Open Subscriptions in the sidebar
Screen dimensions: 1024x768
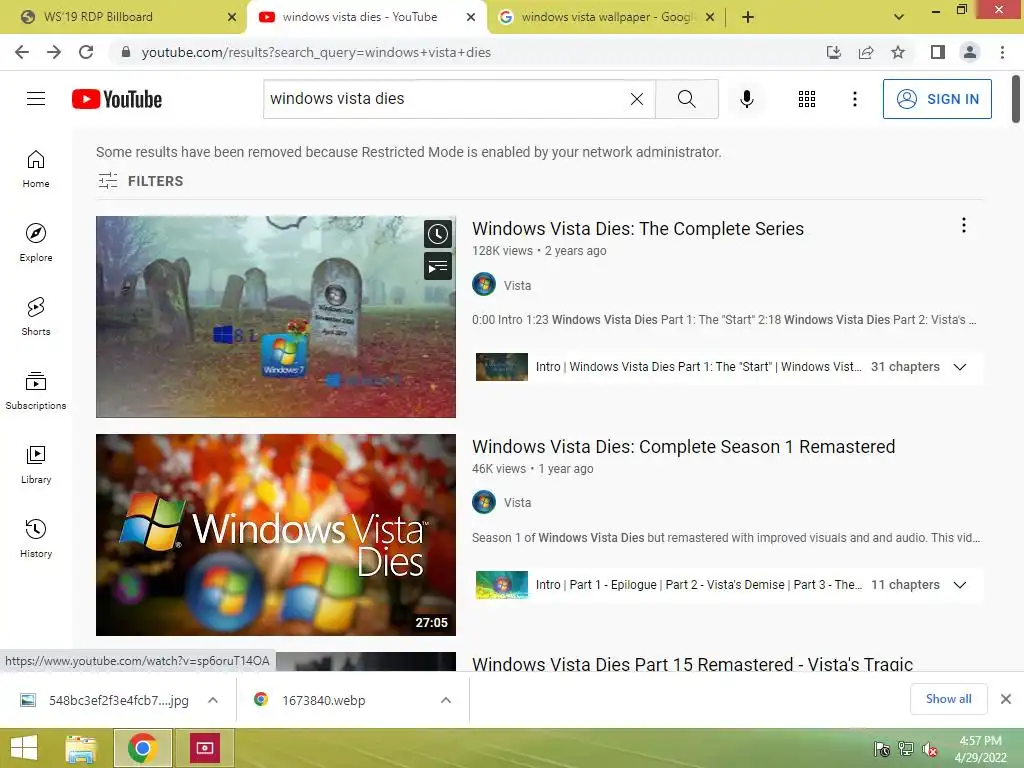coord(36,390)
